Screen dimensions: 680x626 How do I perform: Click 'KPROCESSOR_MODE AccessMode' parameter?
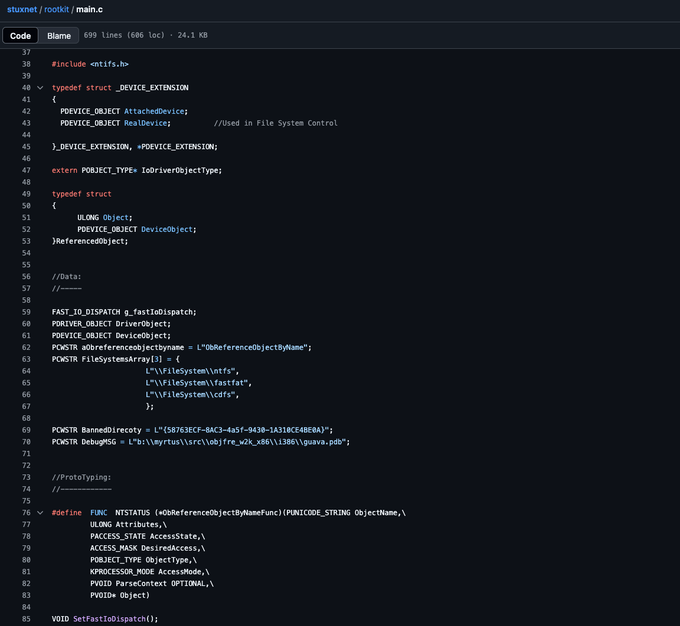pyautogui.click(x=146, y=572)
